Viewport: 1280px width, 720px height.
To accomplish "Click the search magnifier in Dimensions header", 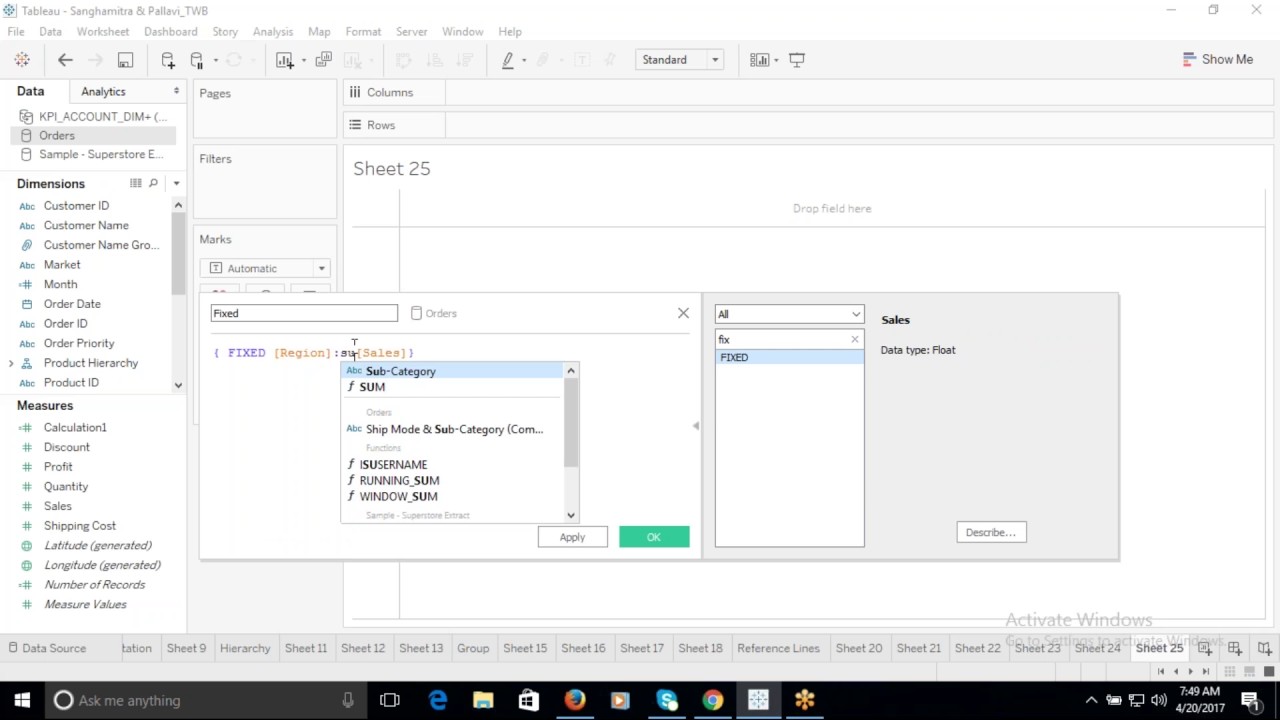I will (153, 183).
